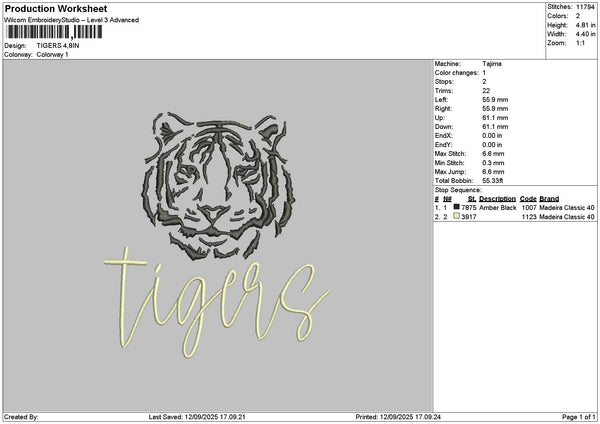Click the Code column header
Screen dimensions: 600x424
(528, 199)
